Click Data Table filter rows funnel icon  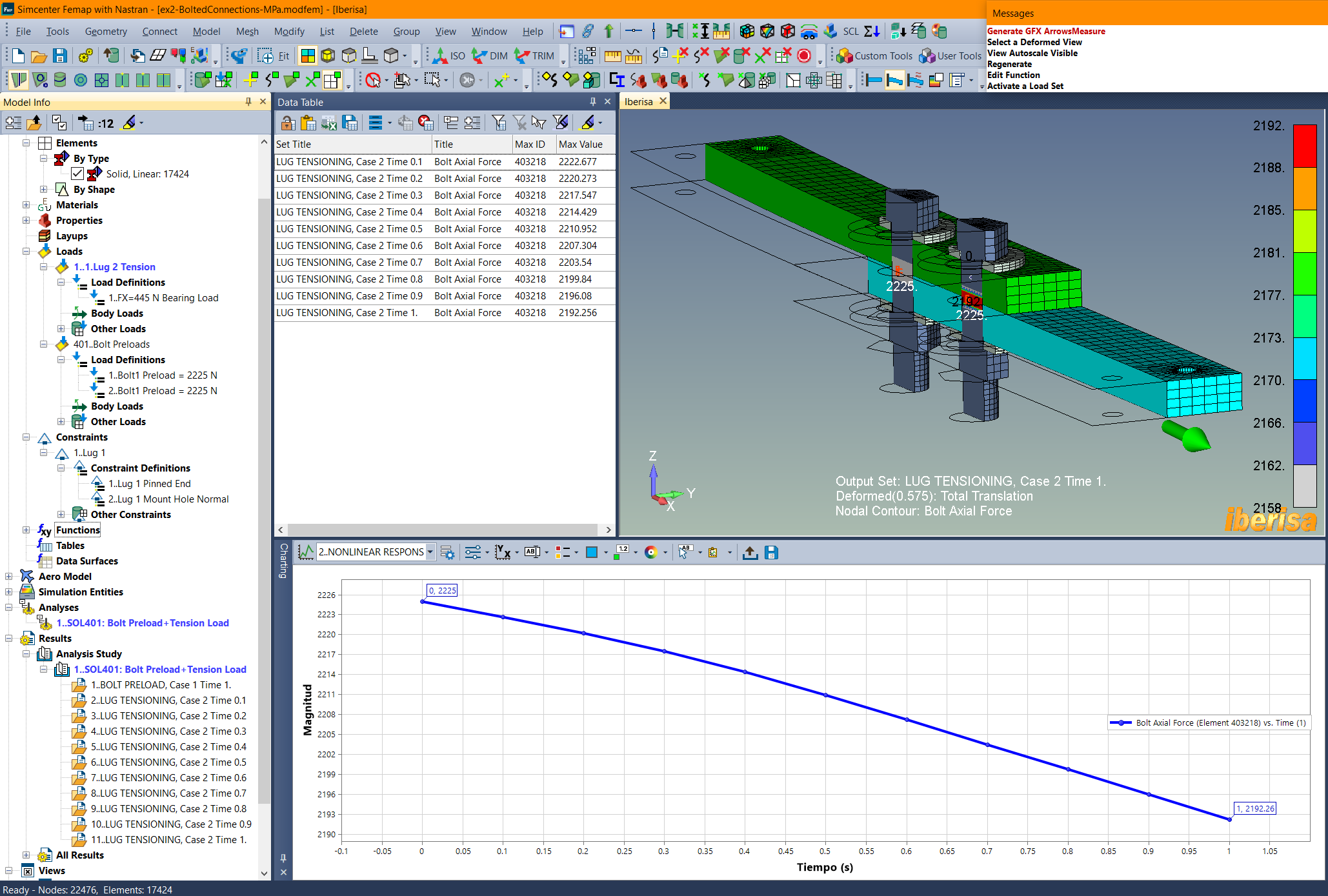pyautogui.click(x=498, y=123)
